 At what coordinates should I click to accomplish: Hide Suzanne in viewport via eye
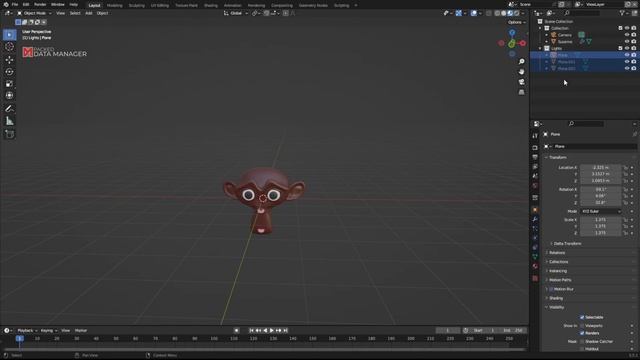pos(627,41)
